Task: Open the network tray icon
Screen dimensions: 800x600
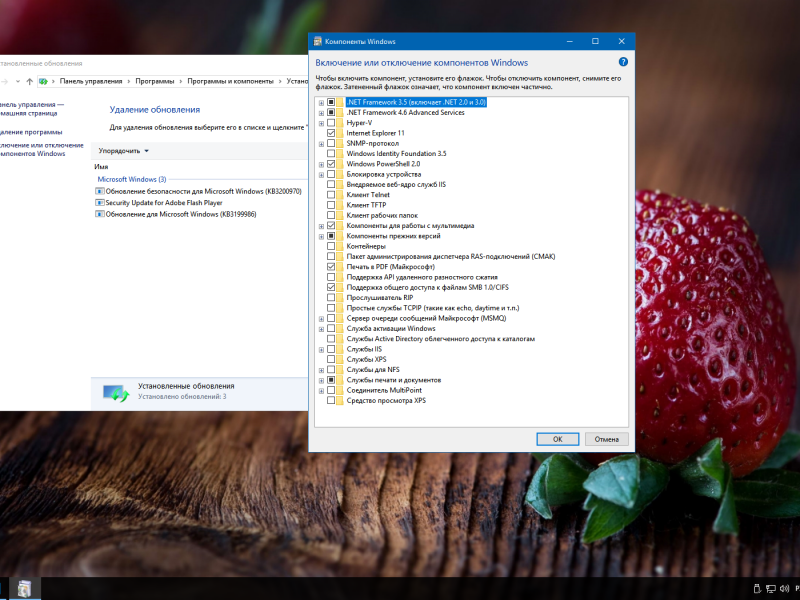Action: pyautogui.click(x=770, y=589)
